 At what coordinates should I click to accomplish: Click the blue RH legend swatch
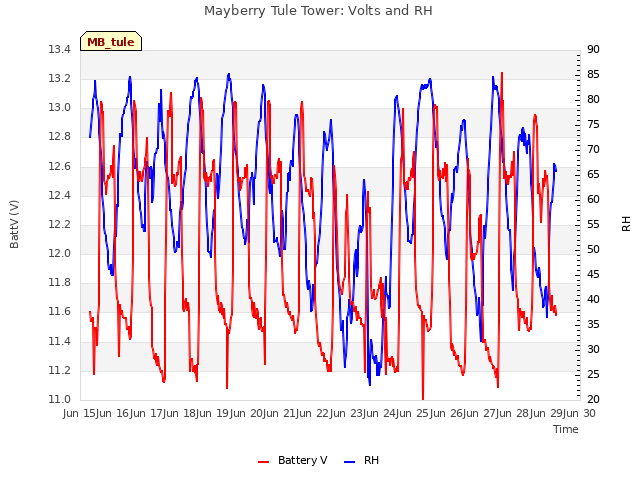(350, 462)
